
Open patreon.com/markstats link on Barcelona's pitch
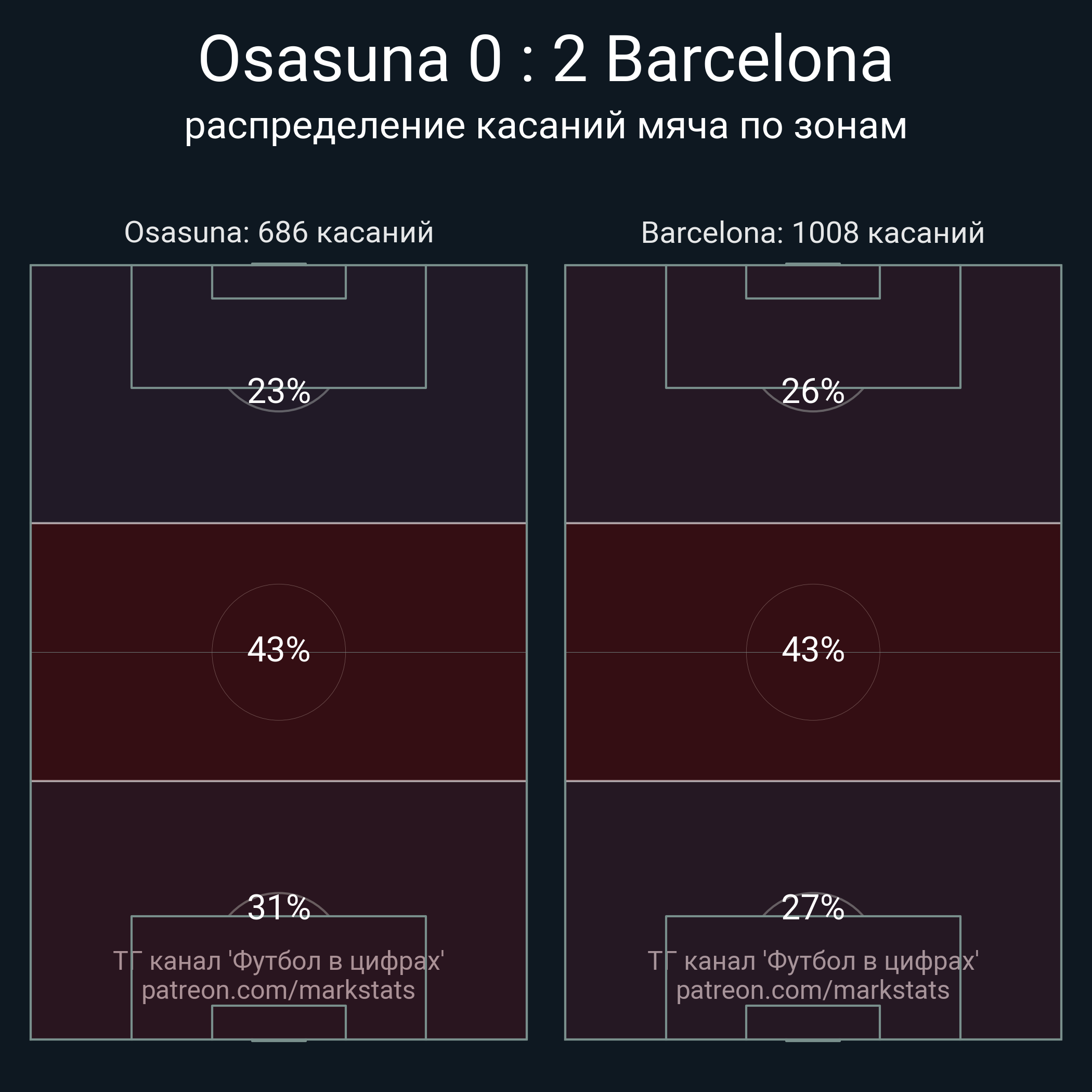tap(813, 990)
